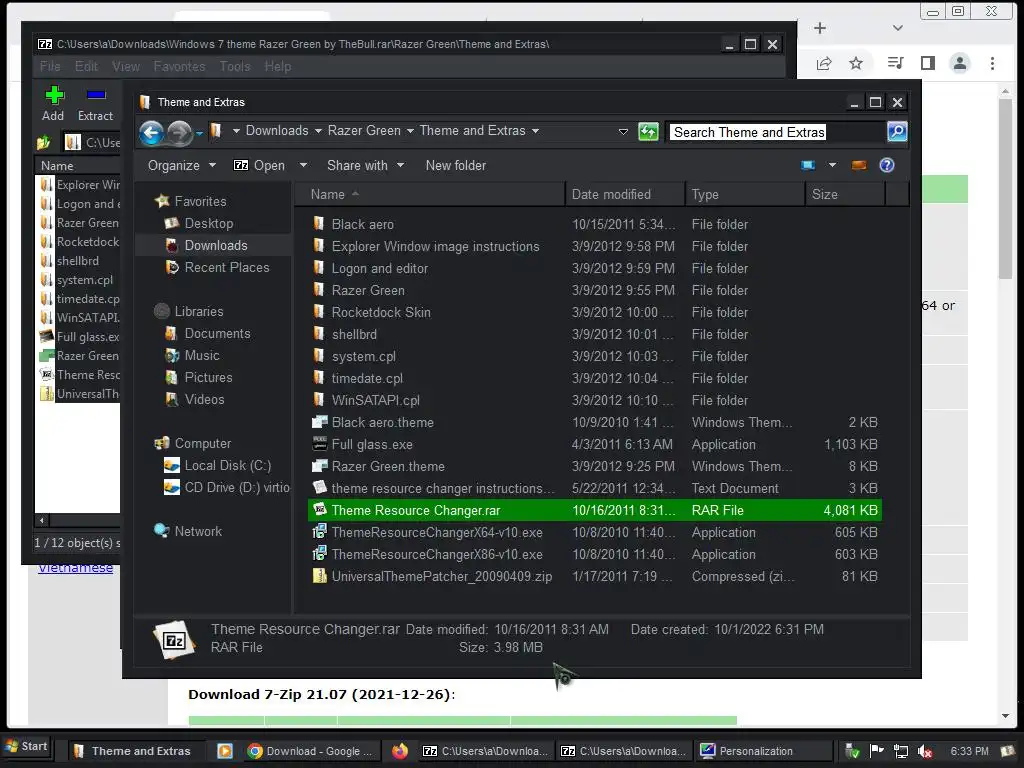
Task: Open the 7-Zip Favorites menu
Action: tap(179, 66)
